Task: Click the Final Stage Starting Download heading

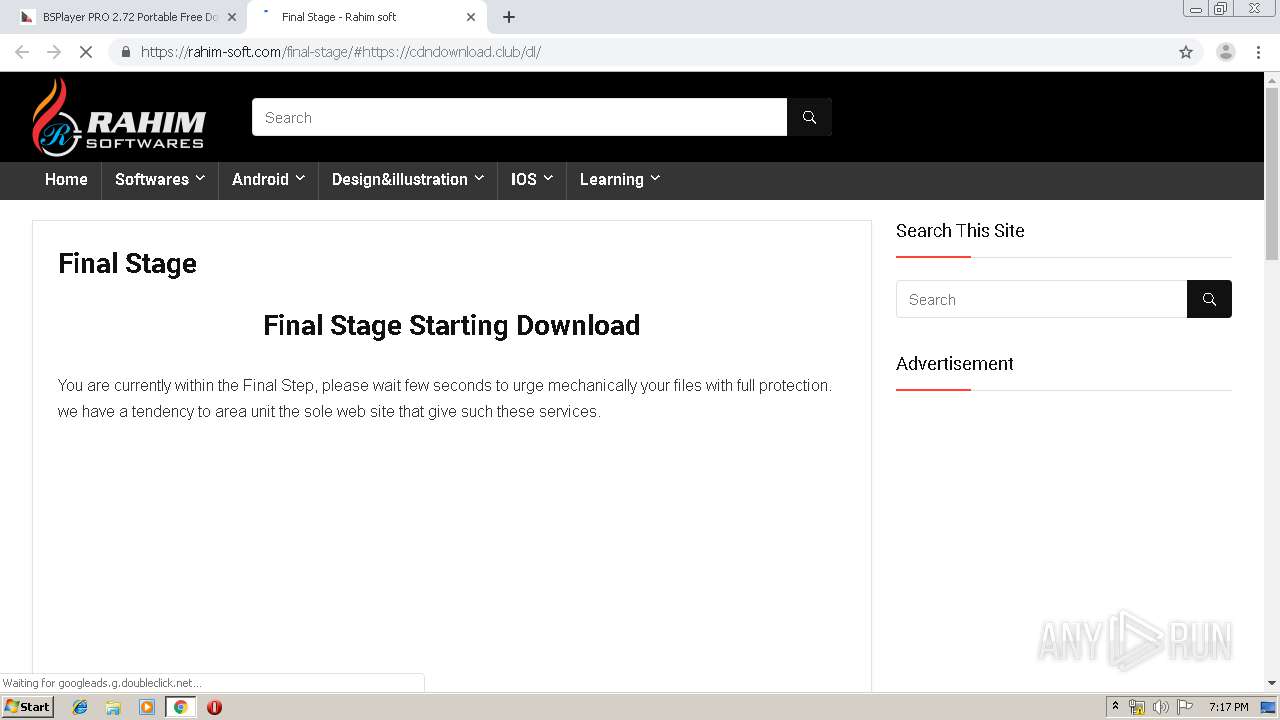Action: 451,325
